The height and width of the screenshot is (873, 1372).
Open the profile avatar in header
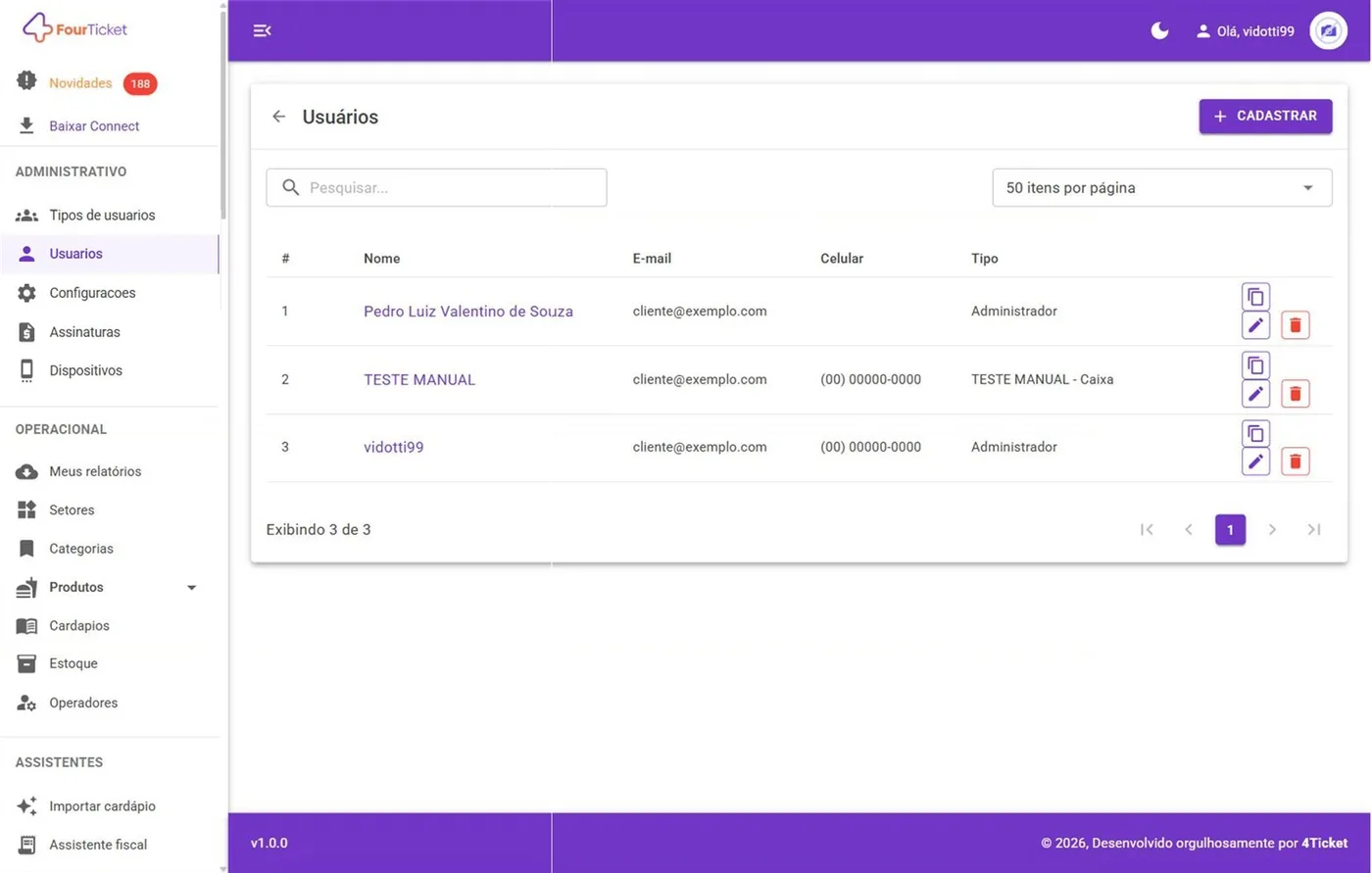(1328, 30)
